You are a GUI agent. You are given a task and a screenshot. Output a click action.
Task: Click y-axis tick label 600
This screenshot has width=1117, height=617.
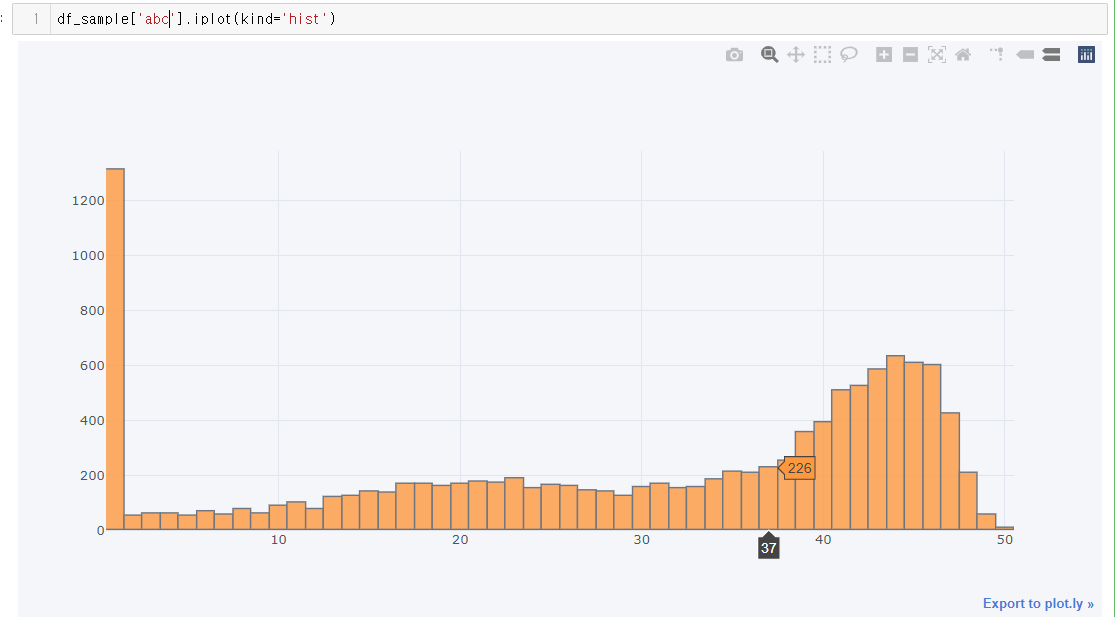(x=92, y=365)
